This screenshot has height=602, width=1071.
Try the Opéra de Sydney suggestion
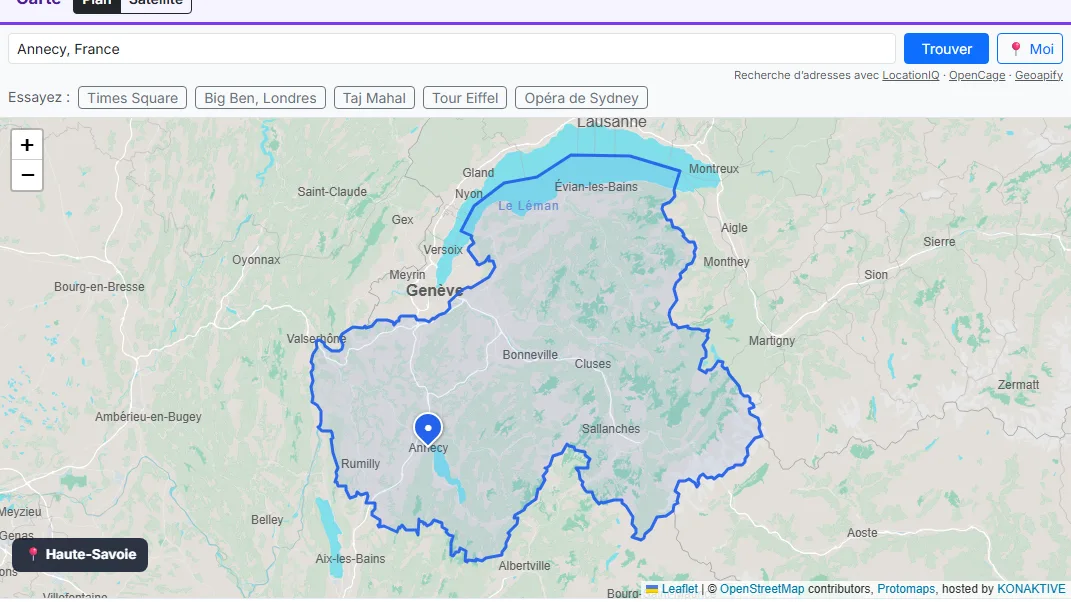click(x=581, y=98)
